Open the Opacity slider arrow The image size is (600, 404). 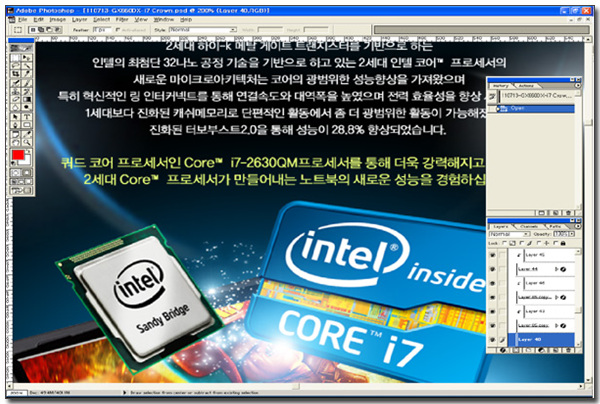pos(572,234)
